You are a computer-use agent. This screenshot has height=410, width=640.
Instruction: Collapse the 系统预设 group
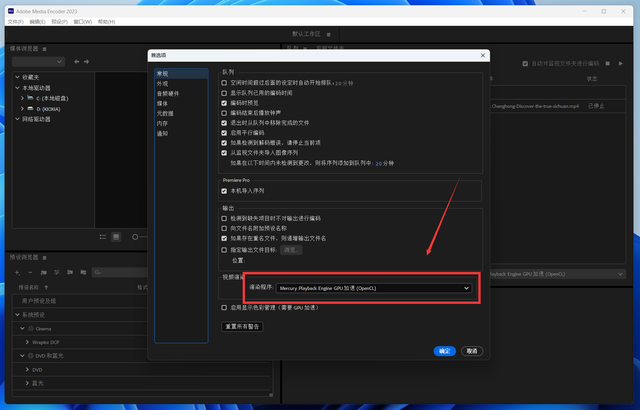point(17,315)
